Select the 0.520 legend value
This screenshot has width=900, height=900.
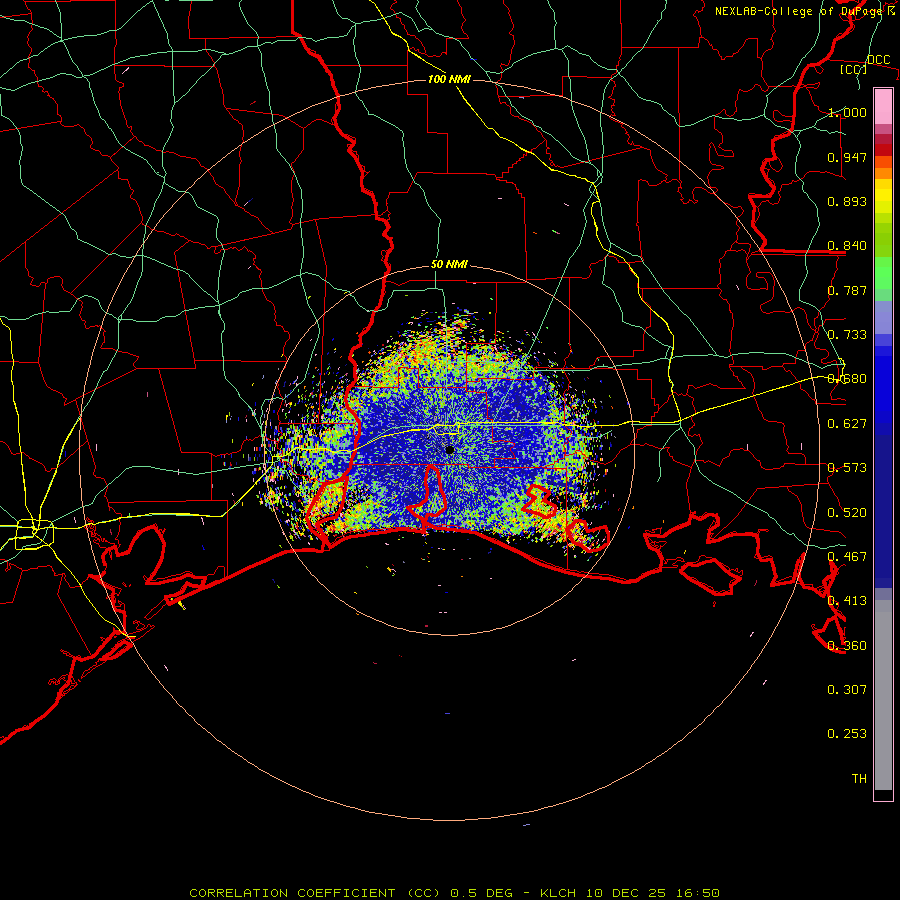847,513
